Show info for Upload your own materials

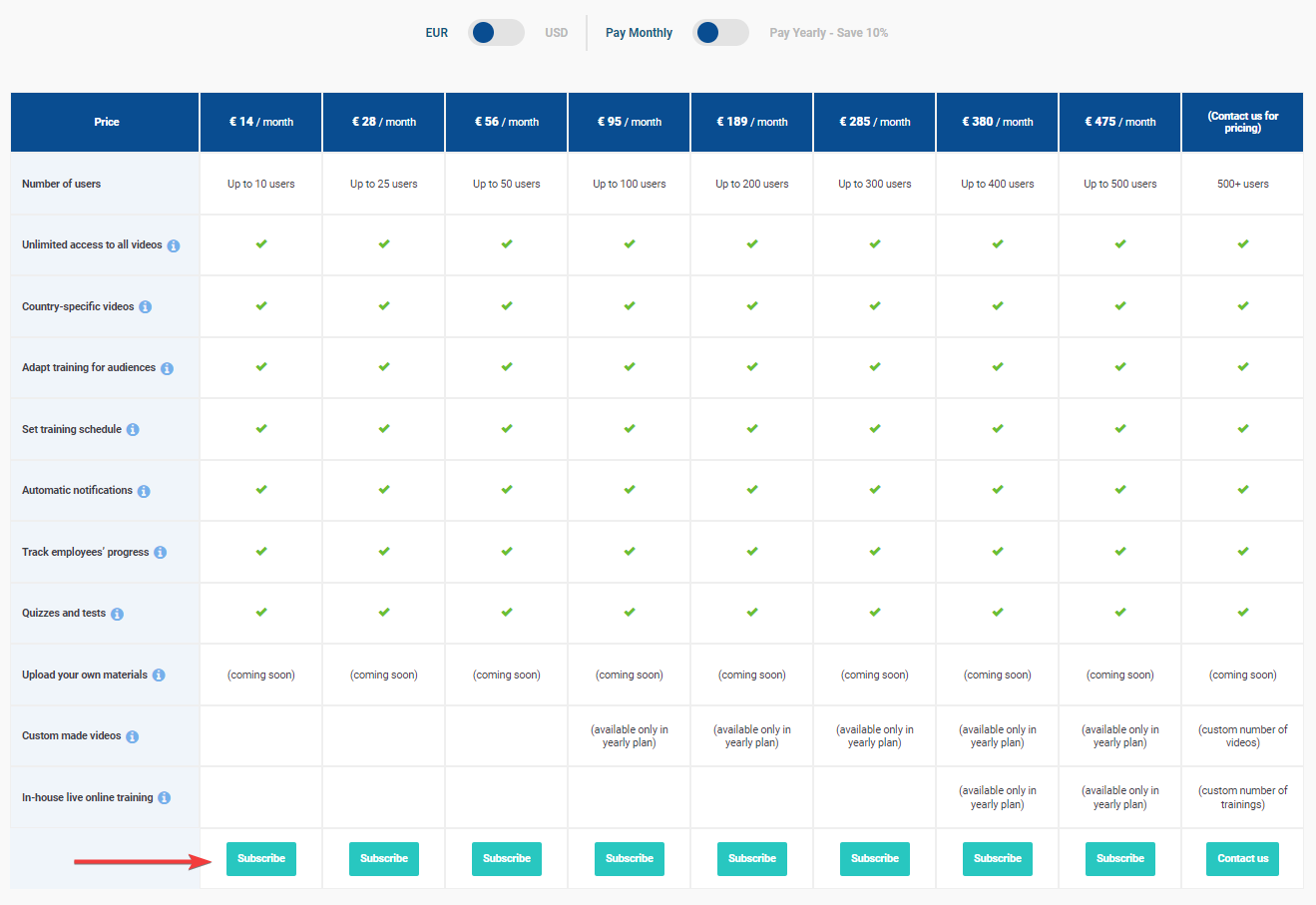[159, 676]
